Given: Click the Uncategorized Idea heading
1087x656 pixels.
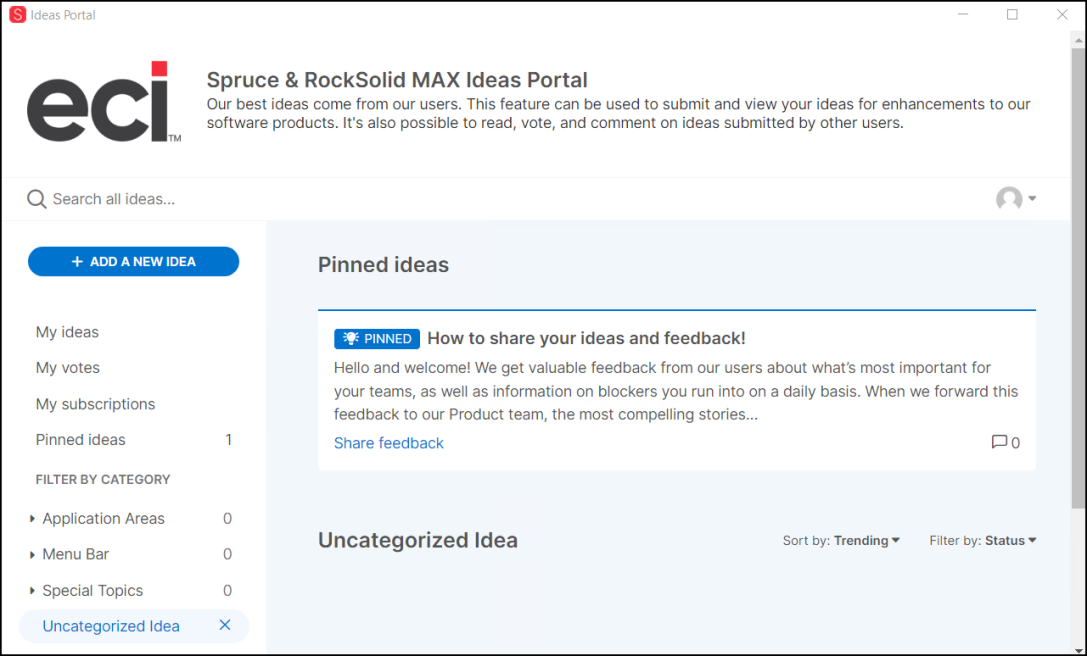Looking at the screenshot, I should point(418,540).
